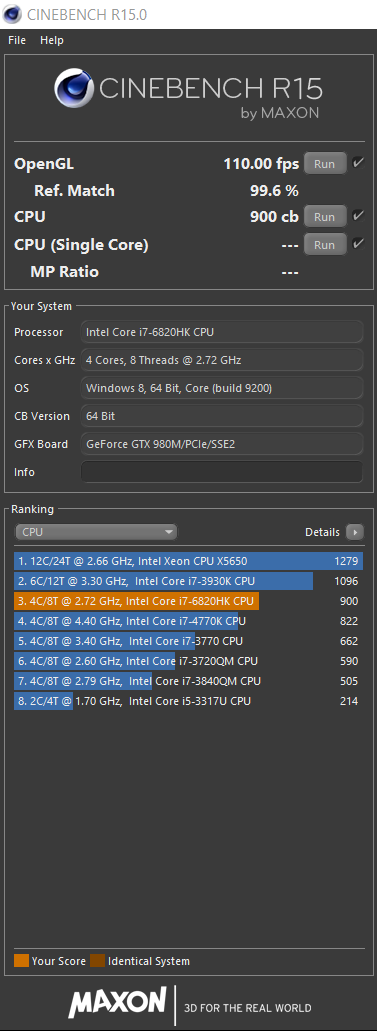Image resolution: width=377 pixels, height=1031 pixels.
Task: Run the OpenGL benchmark
Action: click(325, 164)
